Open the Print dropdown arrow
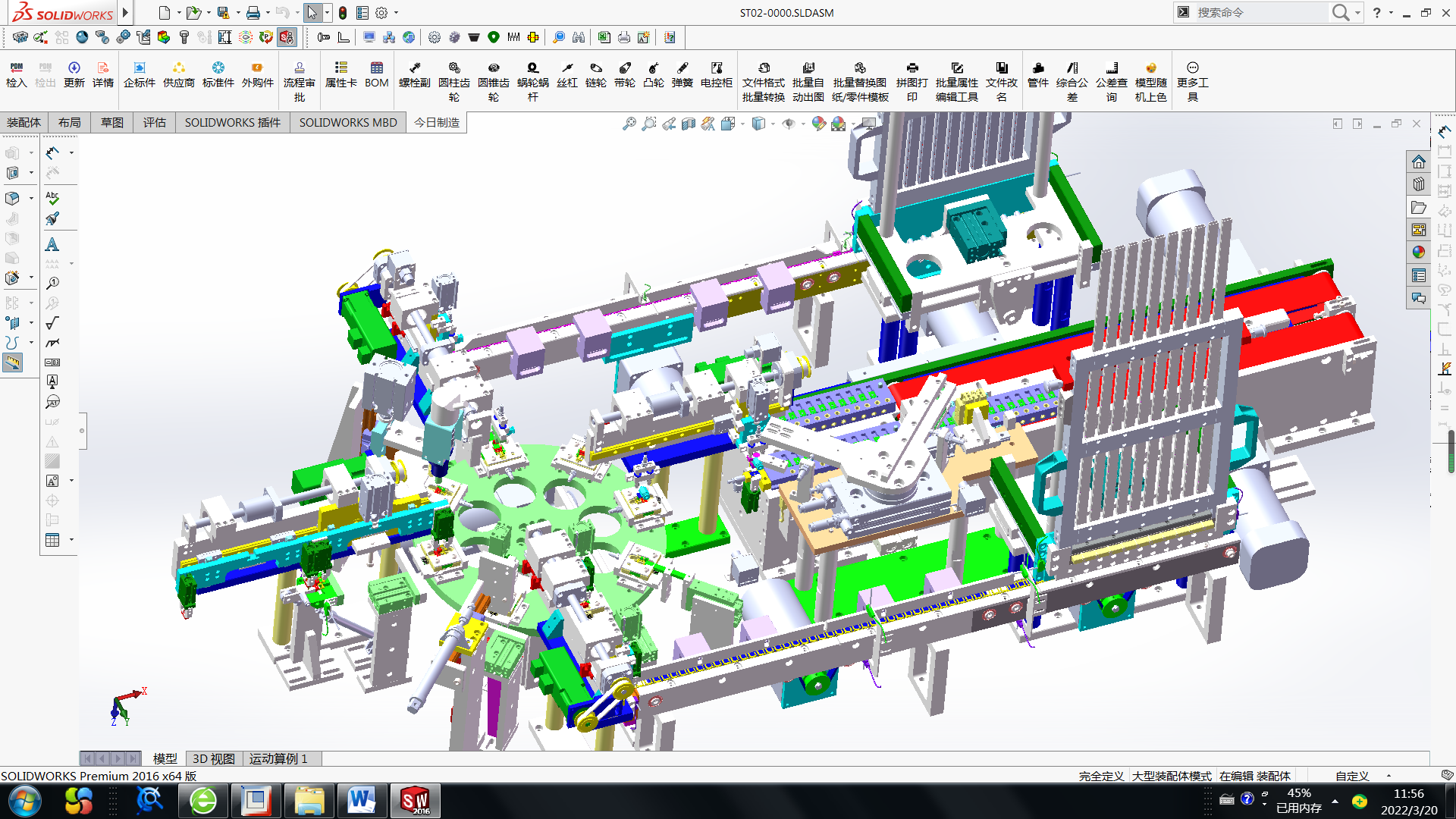 [x=268, y=13]
